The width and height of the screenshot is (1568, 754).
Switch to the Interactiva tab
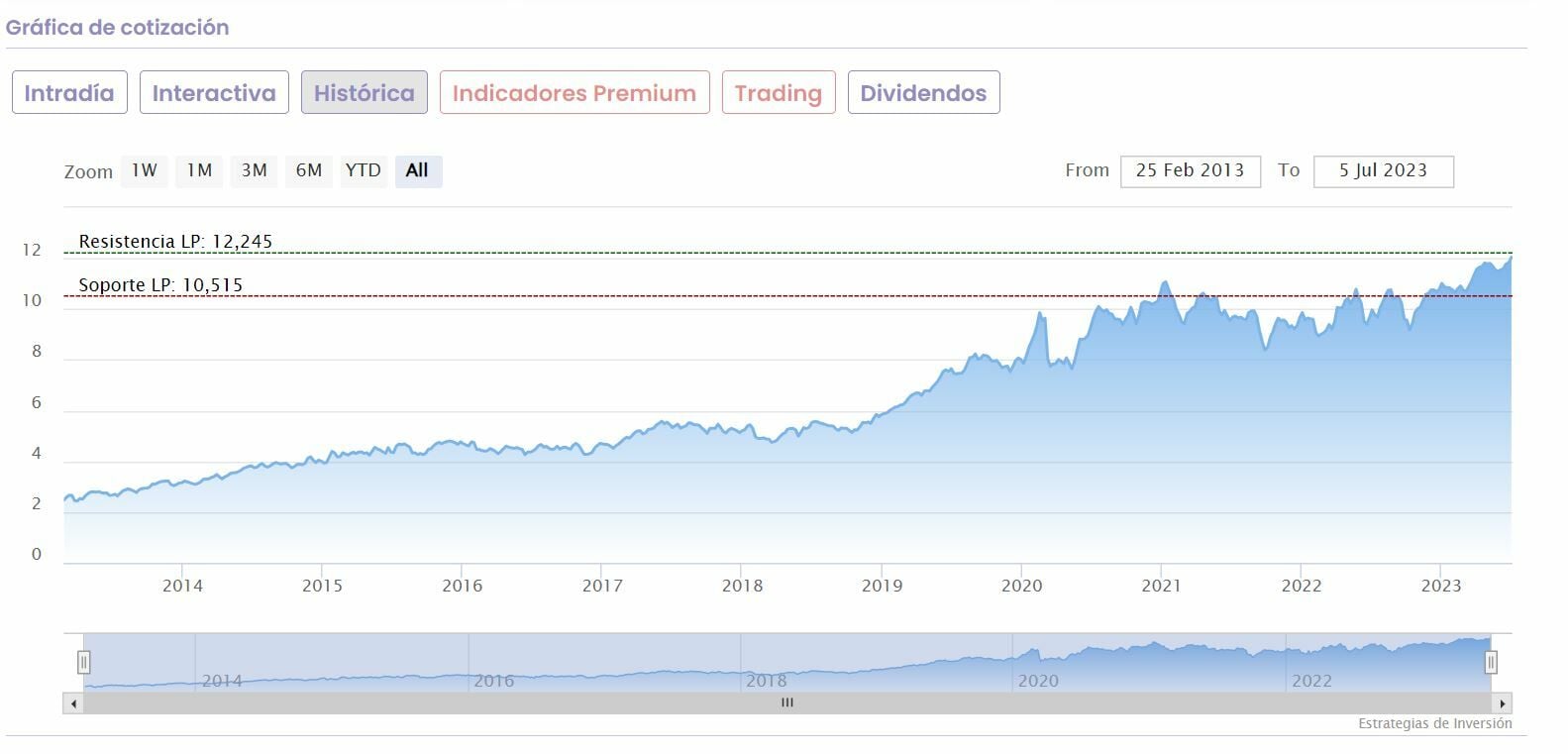214,93
